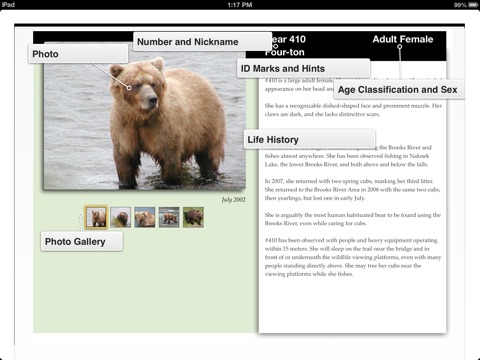Show the fourth gallery thumbnail photo
The height and width of the screenshot is (360, 480).
[169, 217]
